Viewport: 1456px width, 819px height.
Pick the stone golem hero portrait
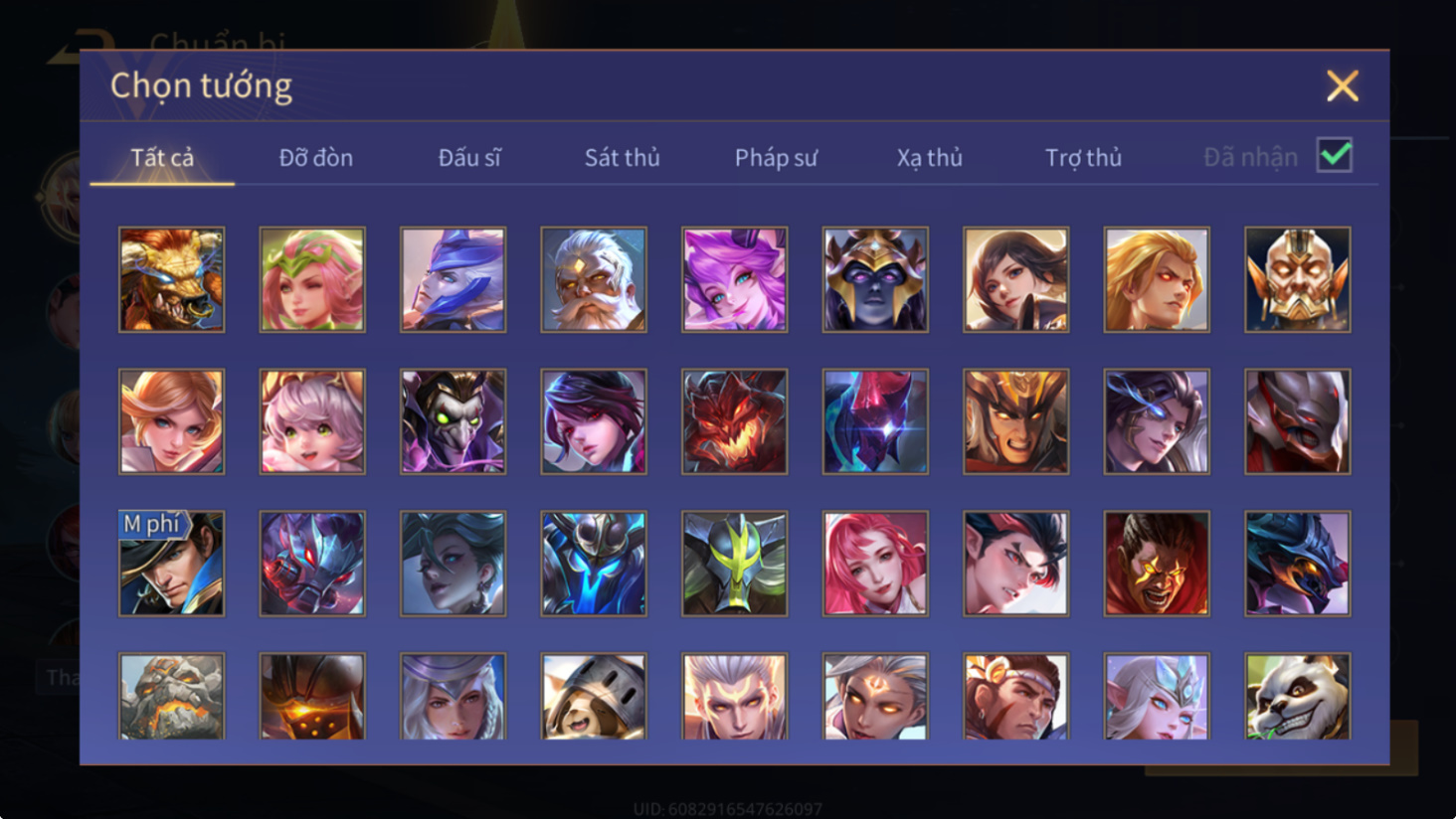[x=172, y=696]
